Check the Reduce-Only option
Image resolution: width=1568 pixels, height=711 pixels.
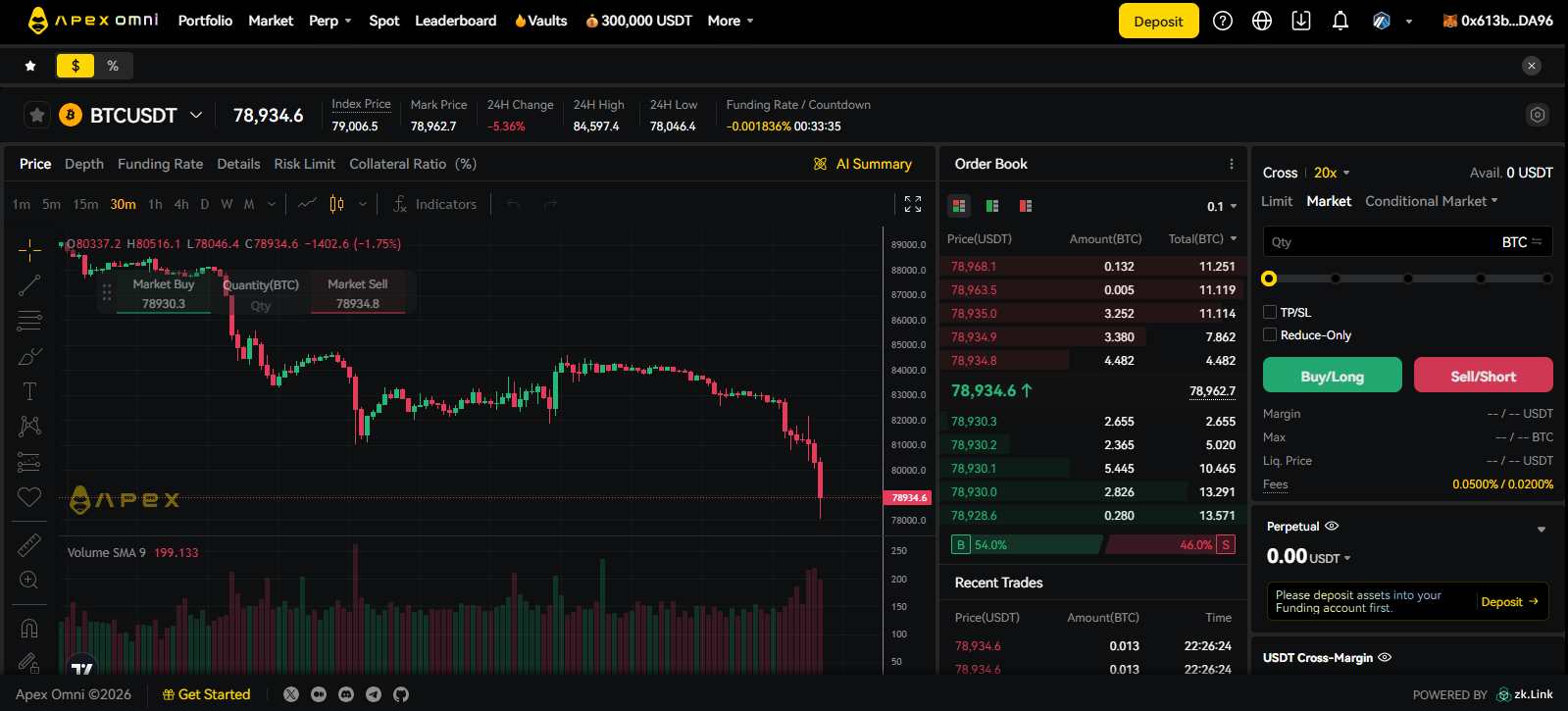[x=1270, y=334]
